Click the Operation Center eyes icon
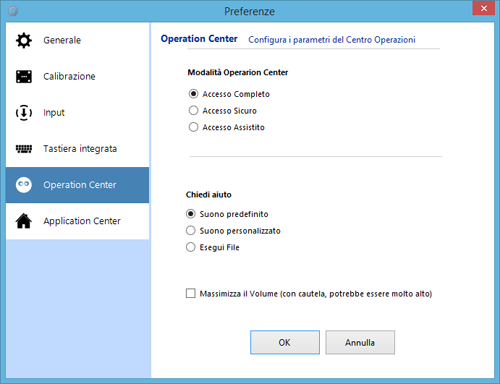The height and width of the screenshot is (384, 500). click(24, 185)
